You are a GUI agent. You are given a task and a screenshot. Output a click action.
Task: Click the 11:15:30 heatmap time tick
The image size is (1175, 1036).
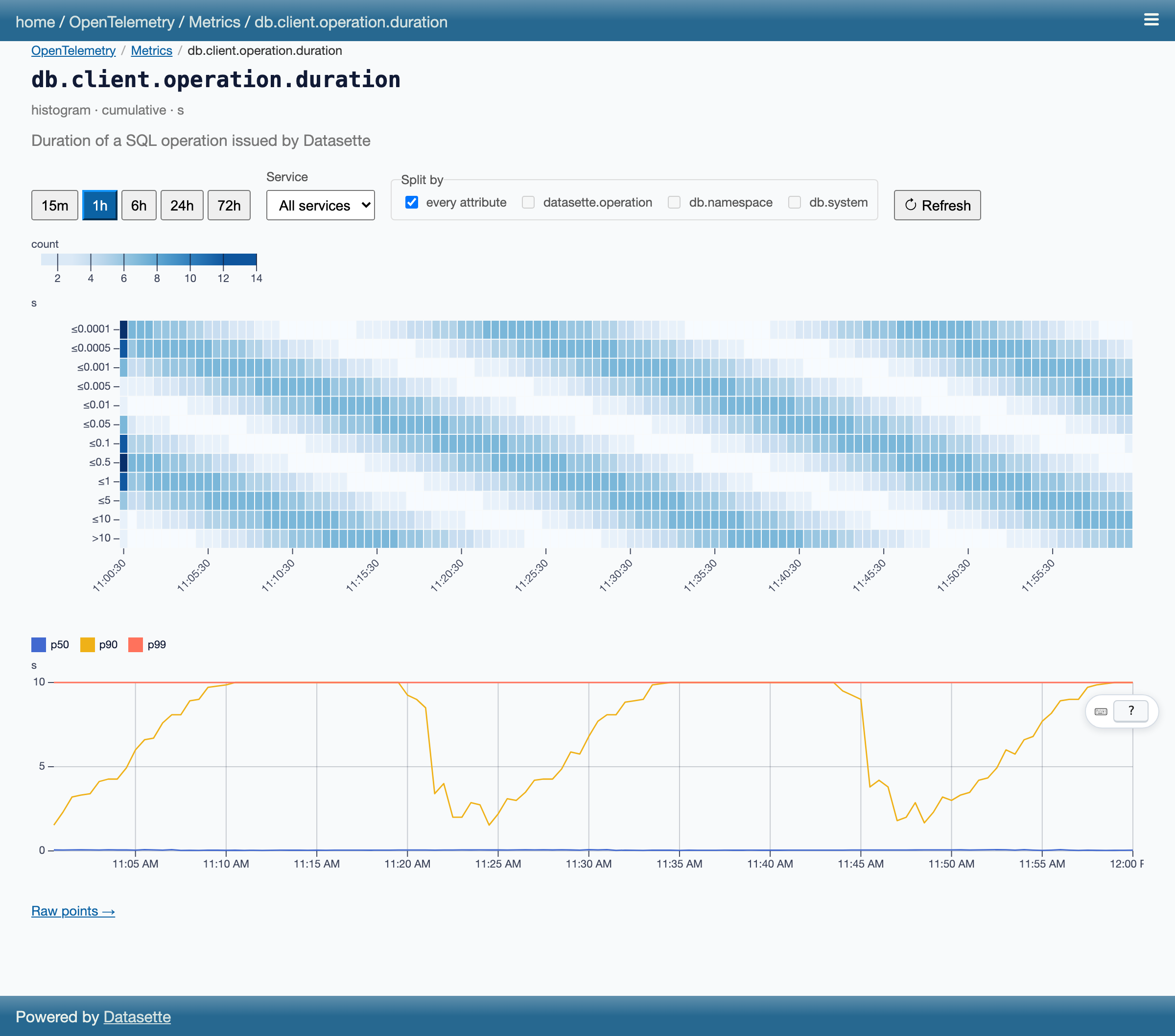click(363, 575)
